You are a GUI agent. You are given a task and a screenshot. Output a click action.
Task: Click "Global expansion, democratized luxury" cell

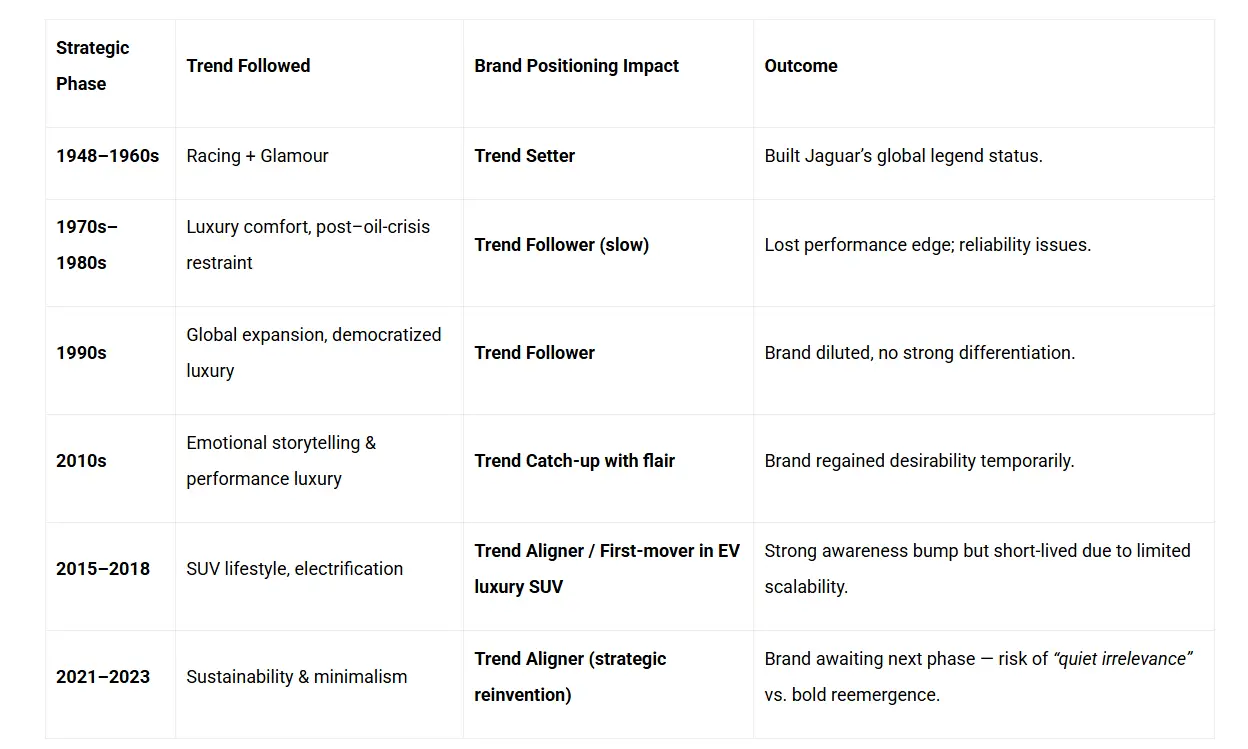click(313, 353)
